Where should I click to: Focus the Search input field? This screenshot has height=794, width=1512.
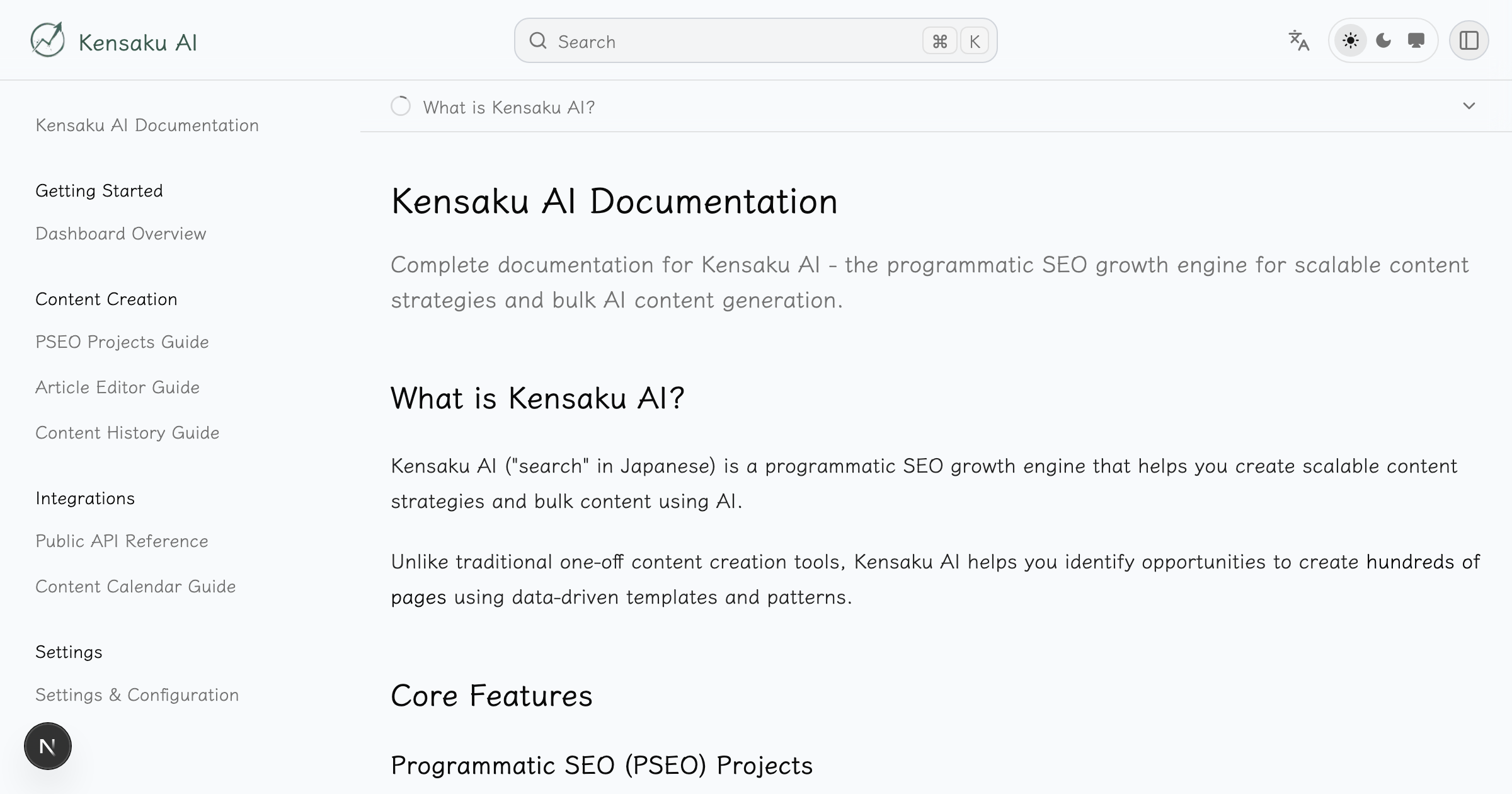[x=755, y=40]
